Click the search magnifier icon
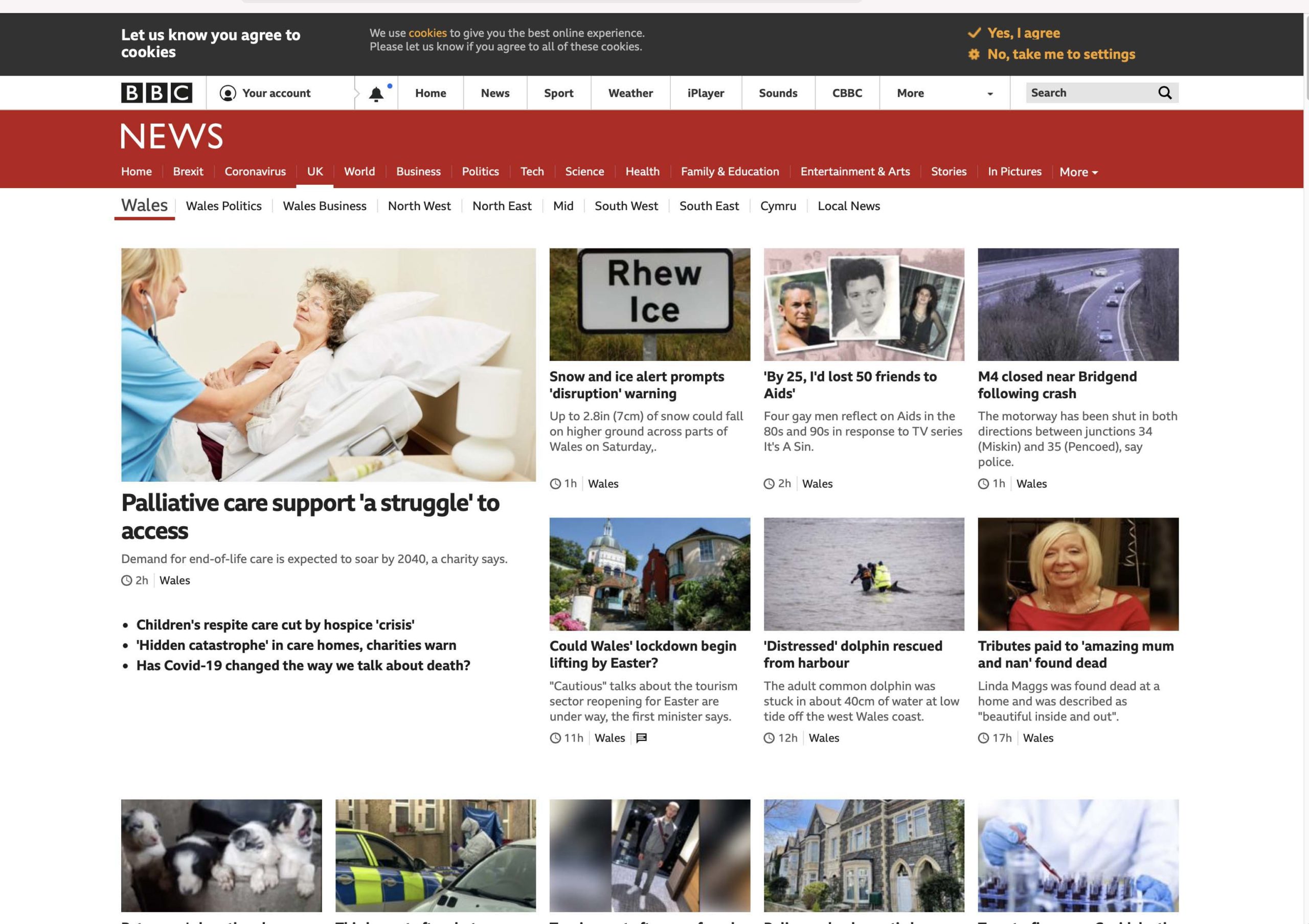This screenshot has height=924, width=1309. point(1164,93)
